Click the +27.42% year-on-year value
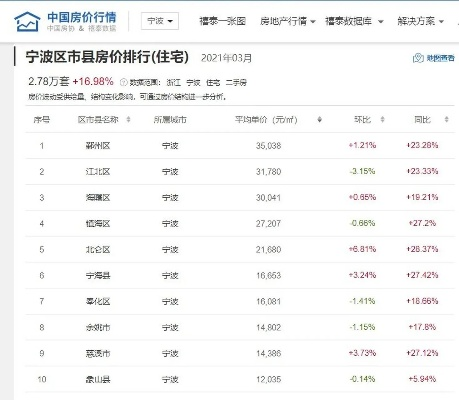459x400 pixels. pyautogui.click(x=422, y=275)
